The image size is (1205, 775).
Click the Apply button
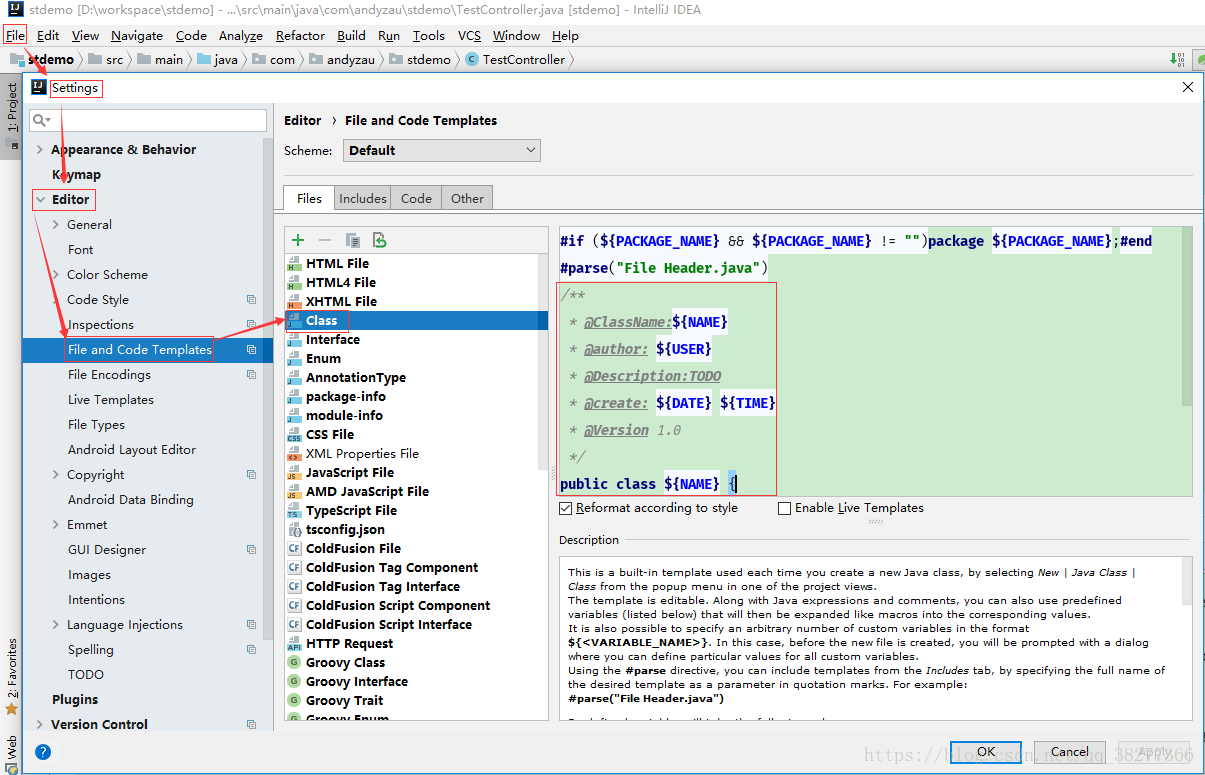[x=1154, y=752]
